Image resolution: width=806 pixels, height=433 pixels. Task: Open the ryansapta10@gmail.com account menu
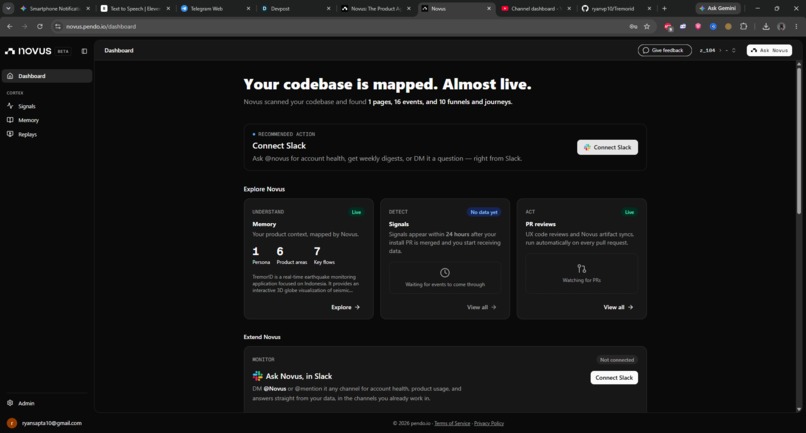pyautogui.click(x=45, y=423)
